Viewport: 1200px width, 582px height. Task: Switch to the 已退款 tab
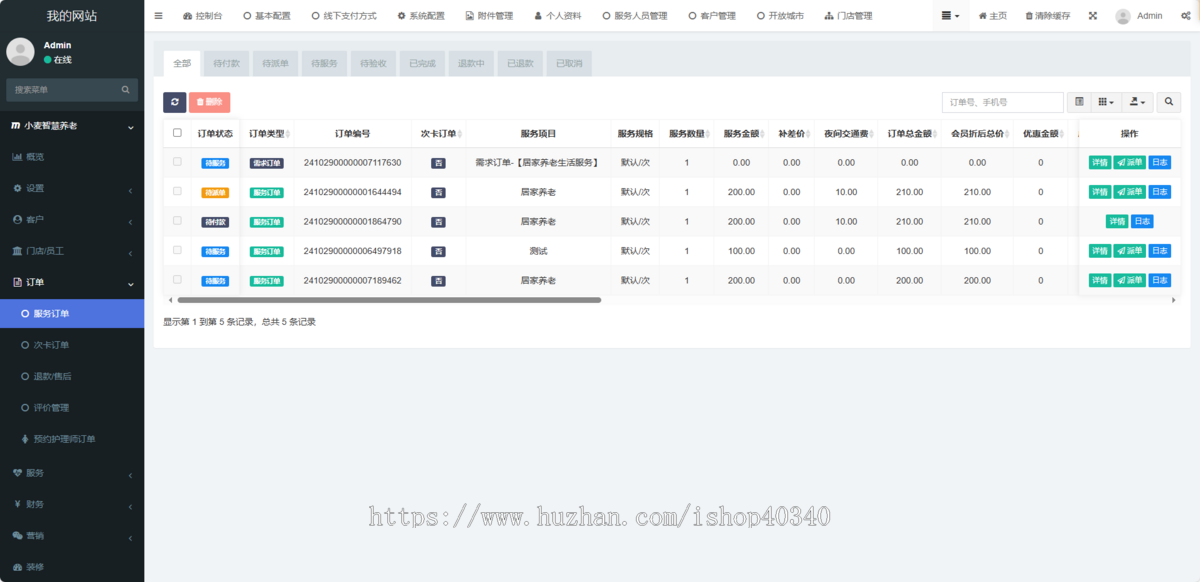point(520,63)
